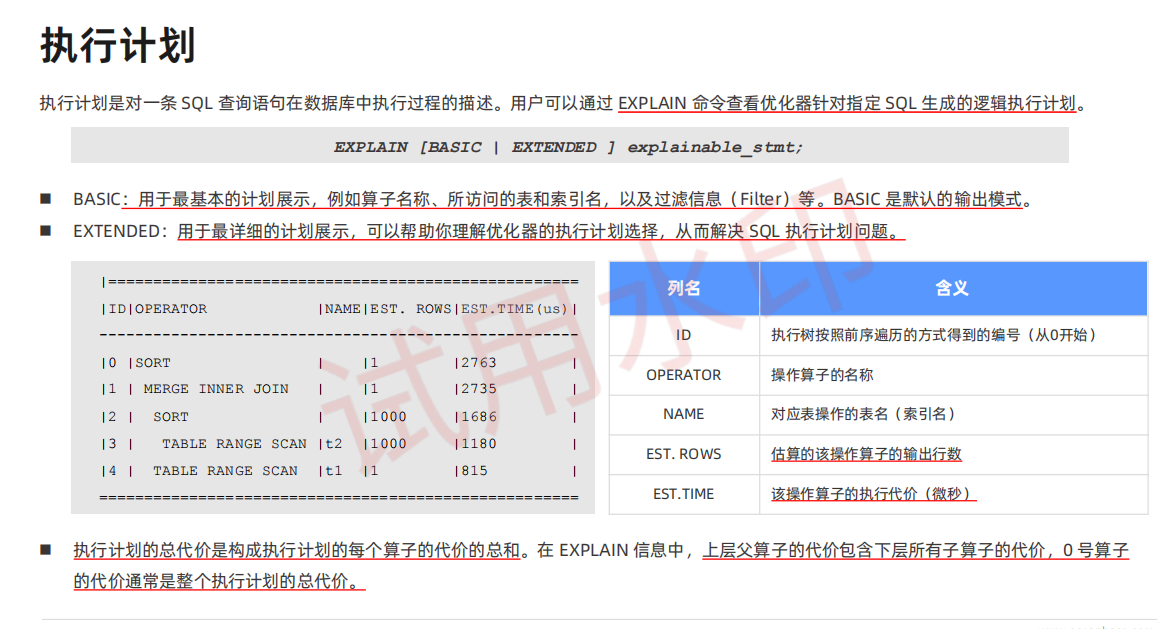1160x629 pixels.
Task: Click the TABLE RANGE SCAN t2 row
Action: click(x=234, y=443)
